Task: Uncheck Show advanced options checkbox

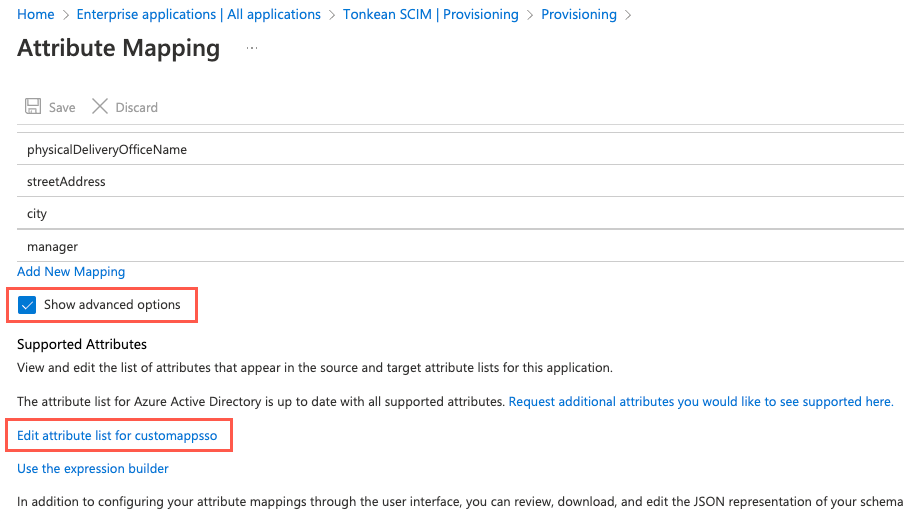Action: point(27,305)
